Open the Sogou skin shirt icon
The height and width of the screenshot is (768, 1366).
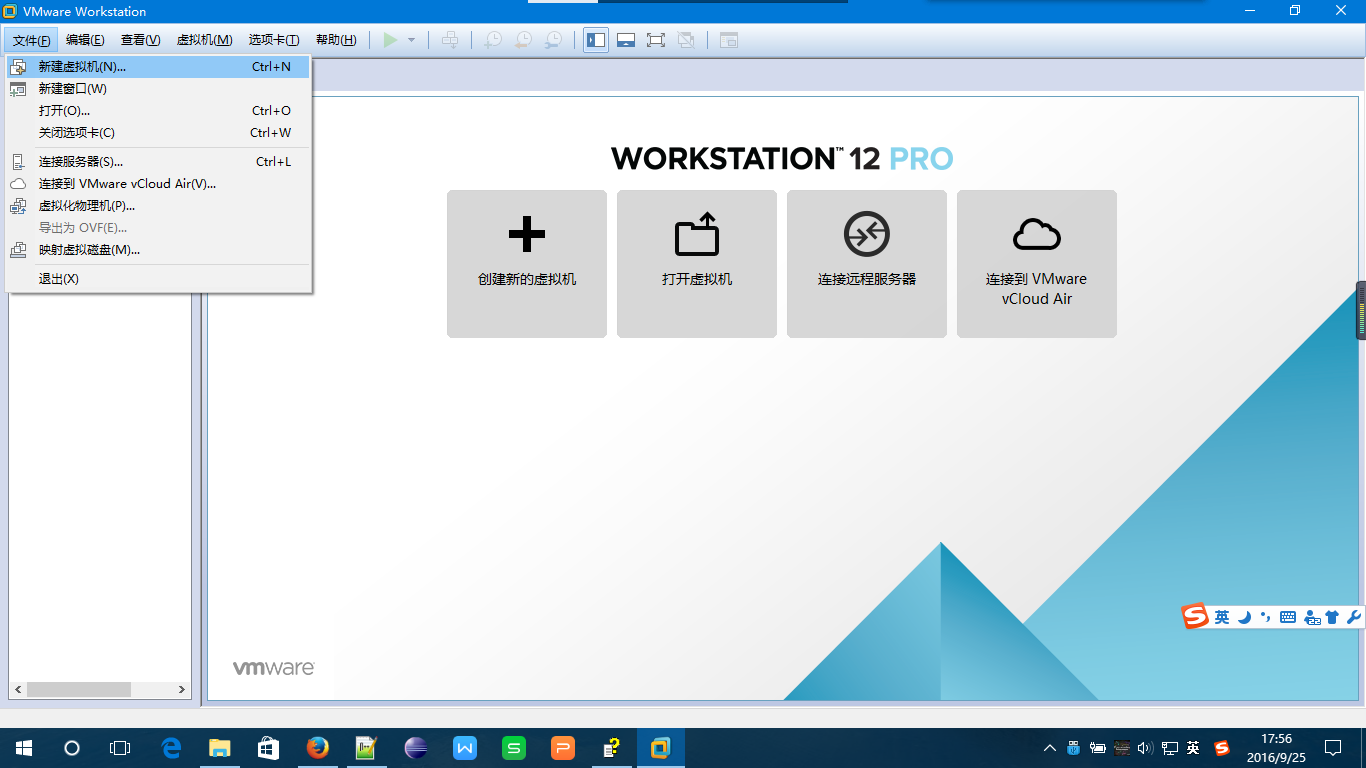click(x=1332, y=618)
